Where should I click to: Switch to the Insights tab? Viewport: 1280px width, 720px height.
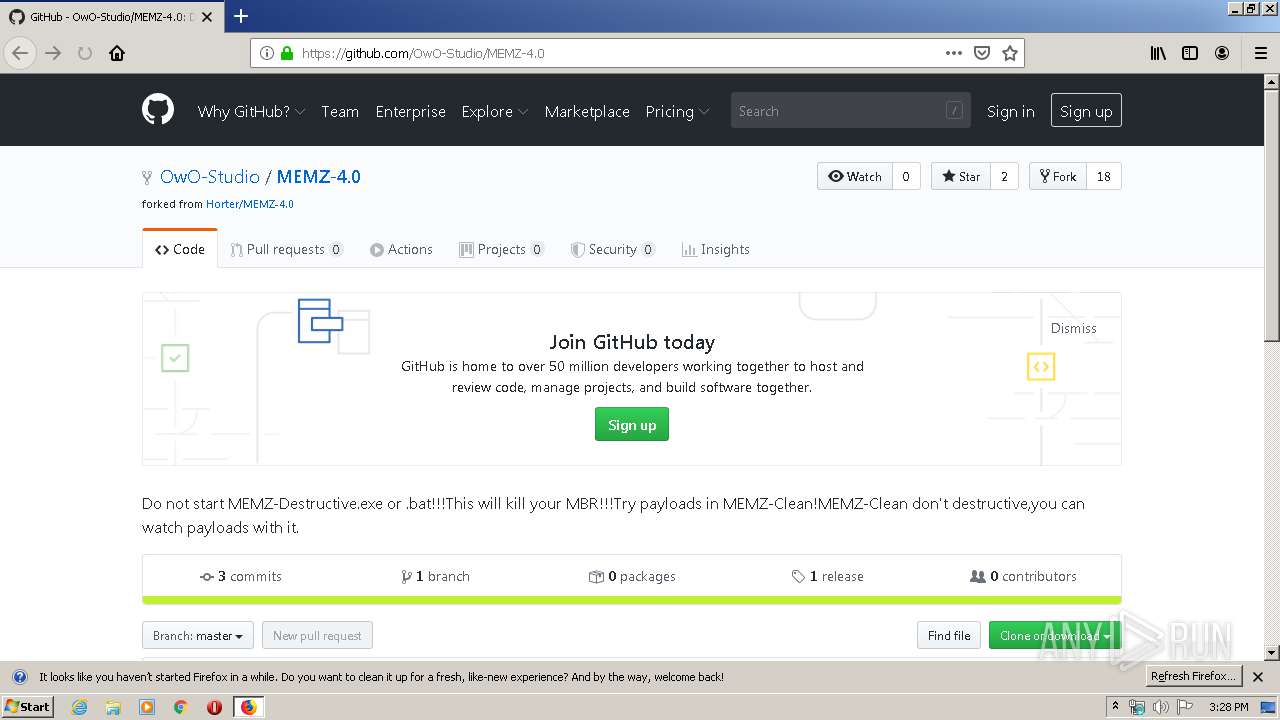pos(716,249)
